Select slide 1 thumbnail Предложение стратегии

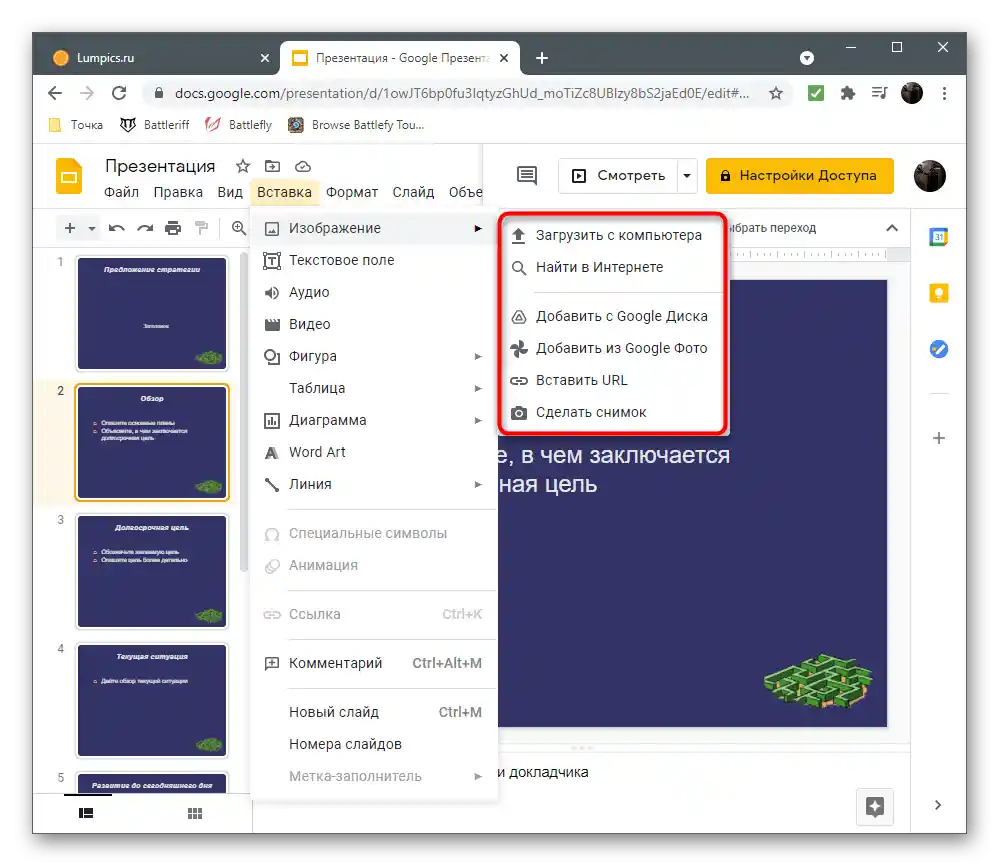tap(152, 313)
